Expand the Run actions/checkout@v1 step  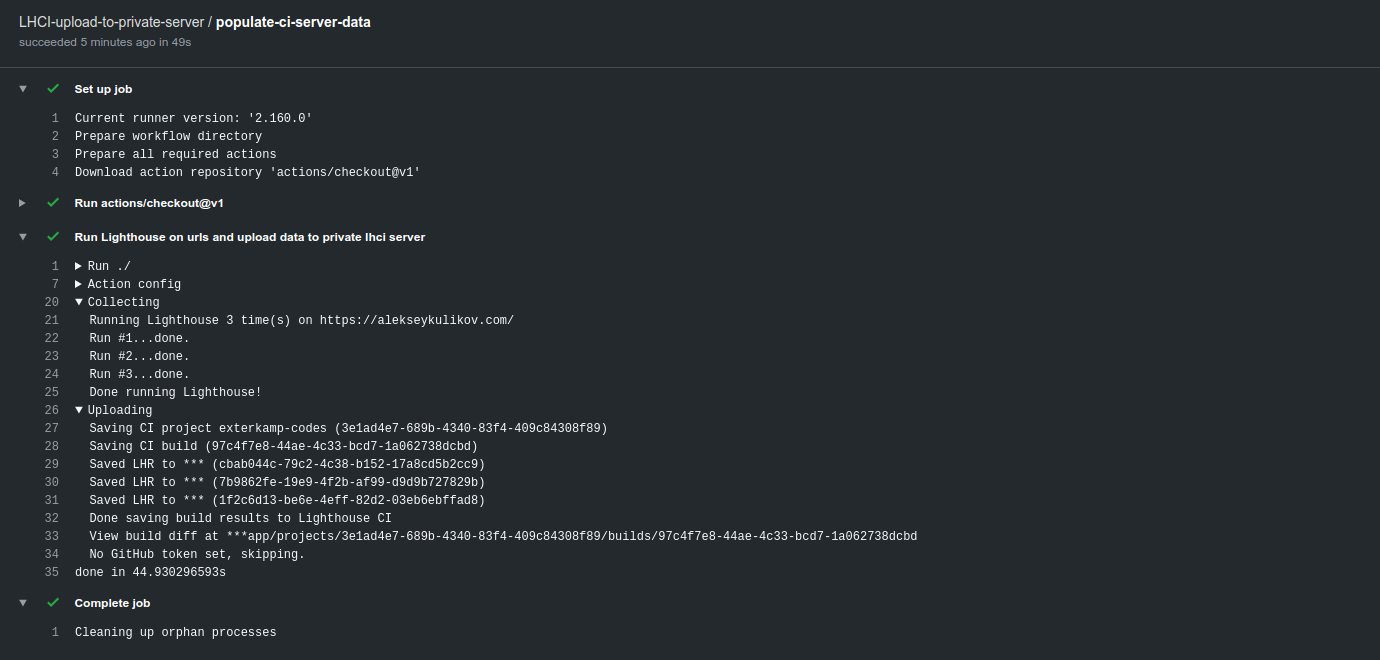[23, 203]
